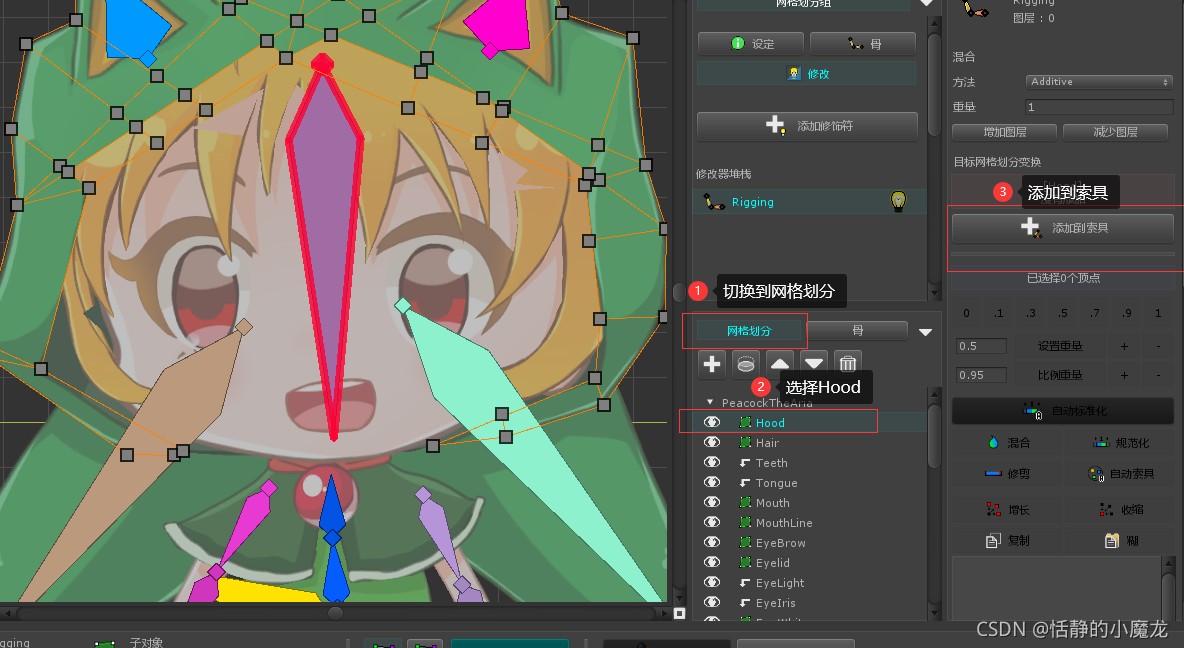1184x648 pixels.
Task: Hide the Hood layer with its eye icon
Action: click(712, 422)
